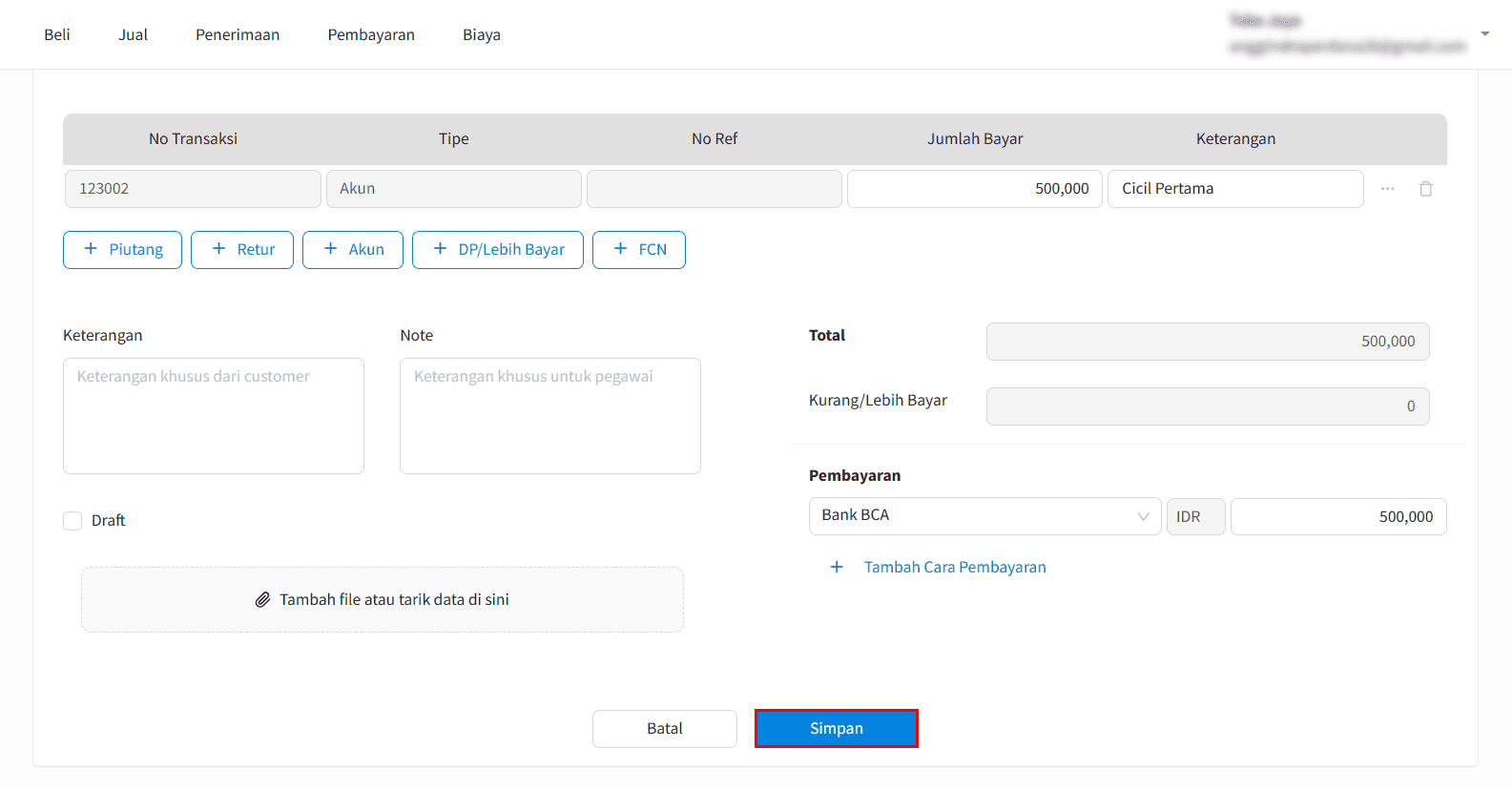Click the Jumlah Bayar field showing 500,000

click(975, 189)
